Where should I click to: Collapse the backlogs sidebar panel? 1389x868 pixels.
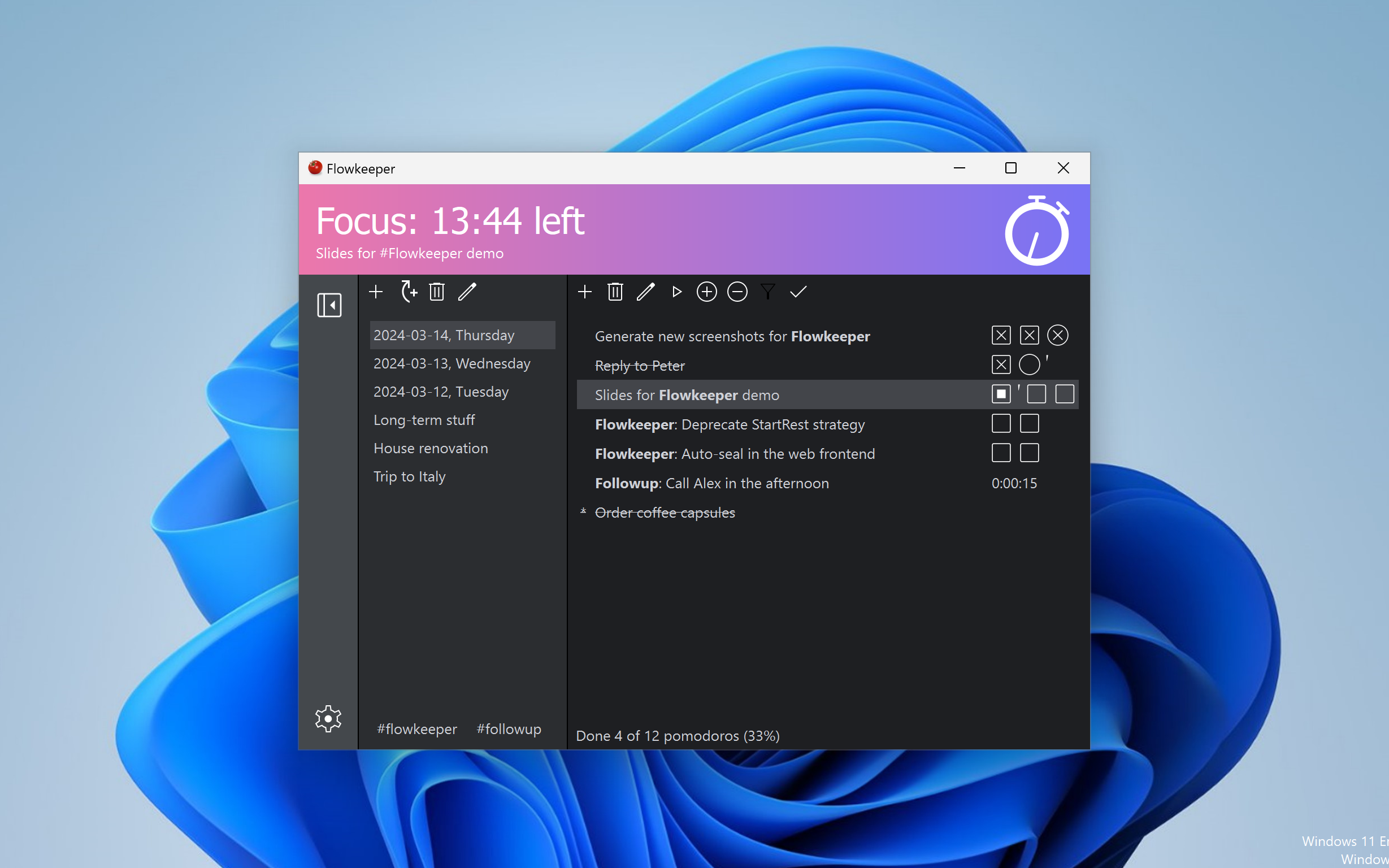pos(329,305)
